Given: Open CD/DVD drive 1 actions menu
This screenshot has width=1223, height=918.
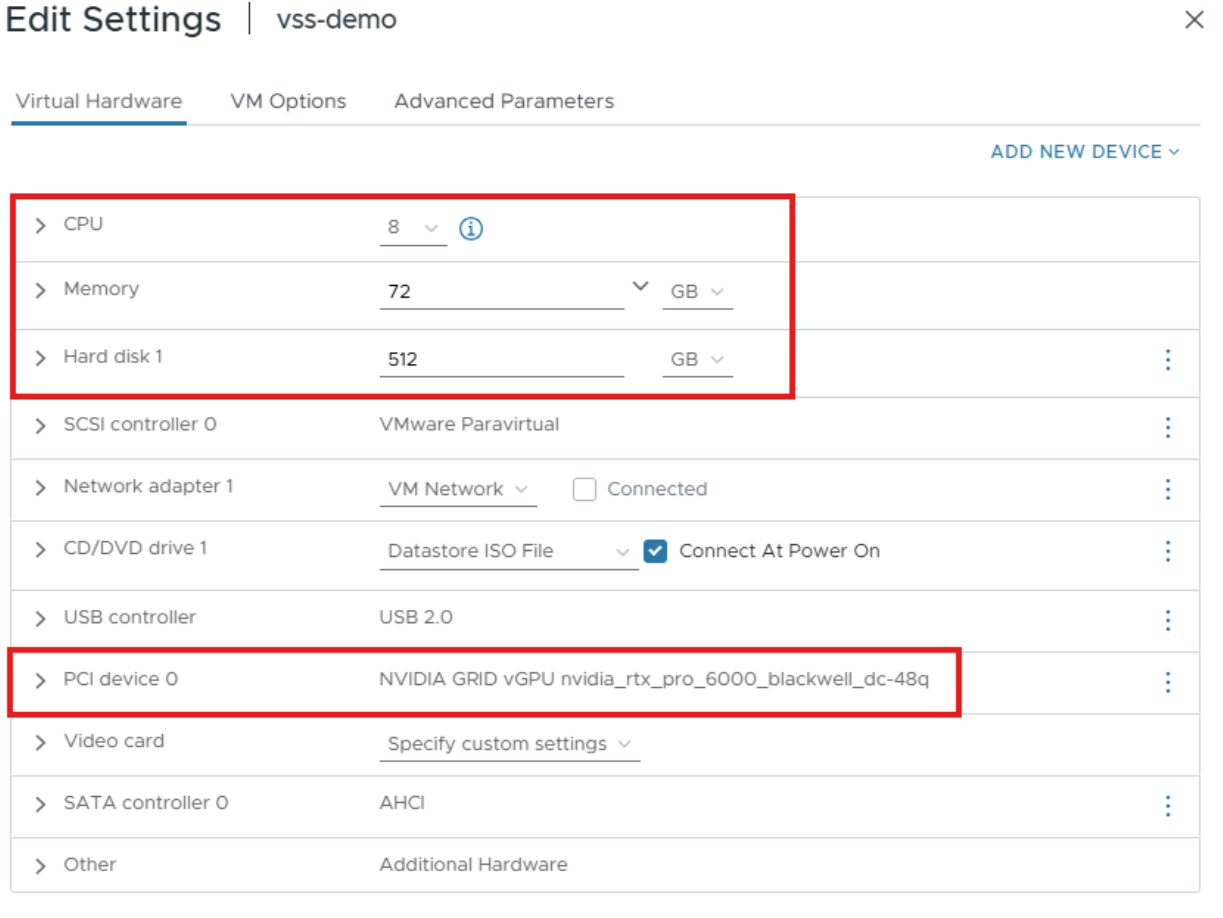Looking at the screenshot, I should pyautogui.click(x=1167, y=551).
